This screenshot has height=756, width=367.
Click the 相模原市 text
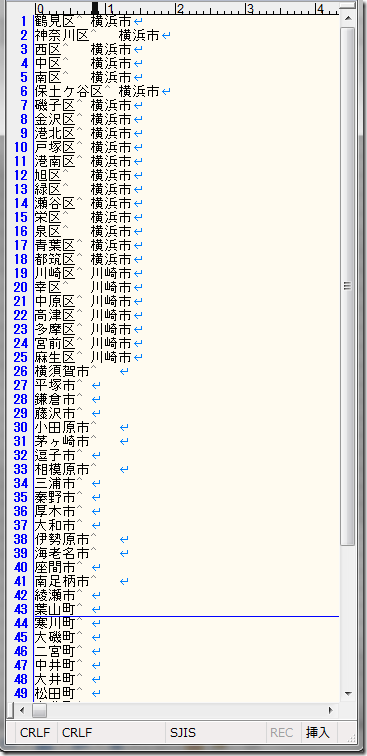tap(62, 469)
